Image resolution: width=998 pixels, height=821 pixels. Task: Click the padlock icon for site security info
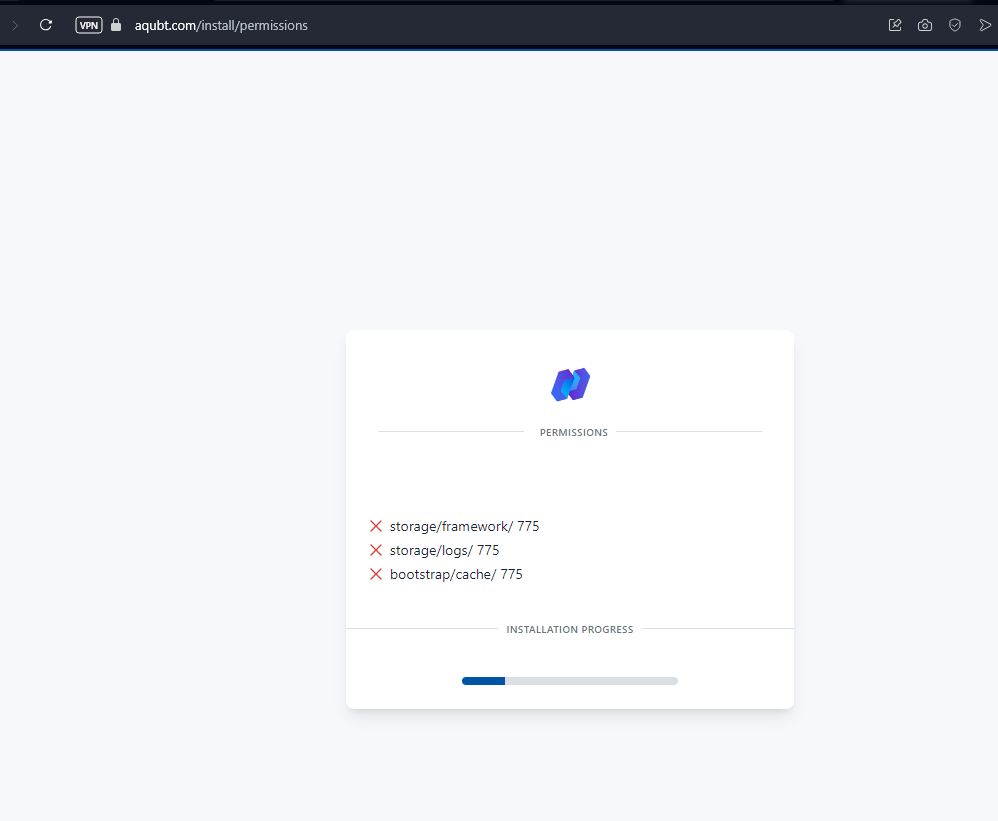pyautogui.click(x=115, y=25)
